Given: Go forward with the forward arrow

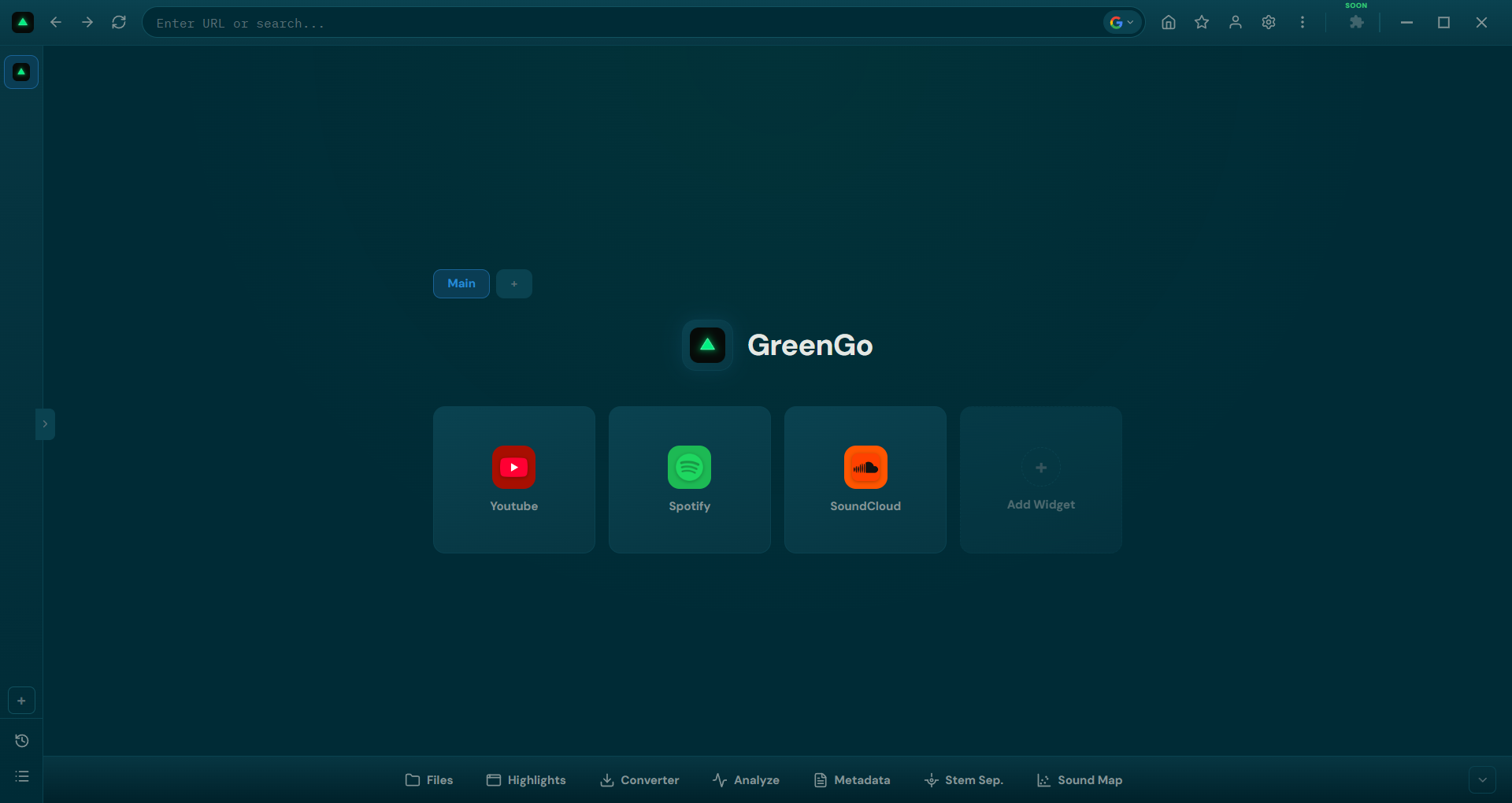Looking at the screenshot, I should 87,23.
